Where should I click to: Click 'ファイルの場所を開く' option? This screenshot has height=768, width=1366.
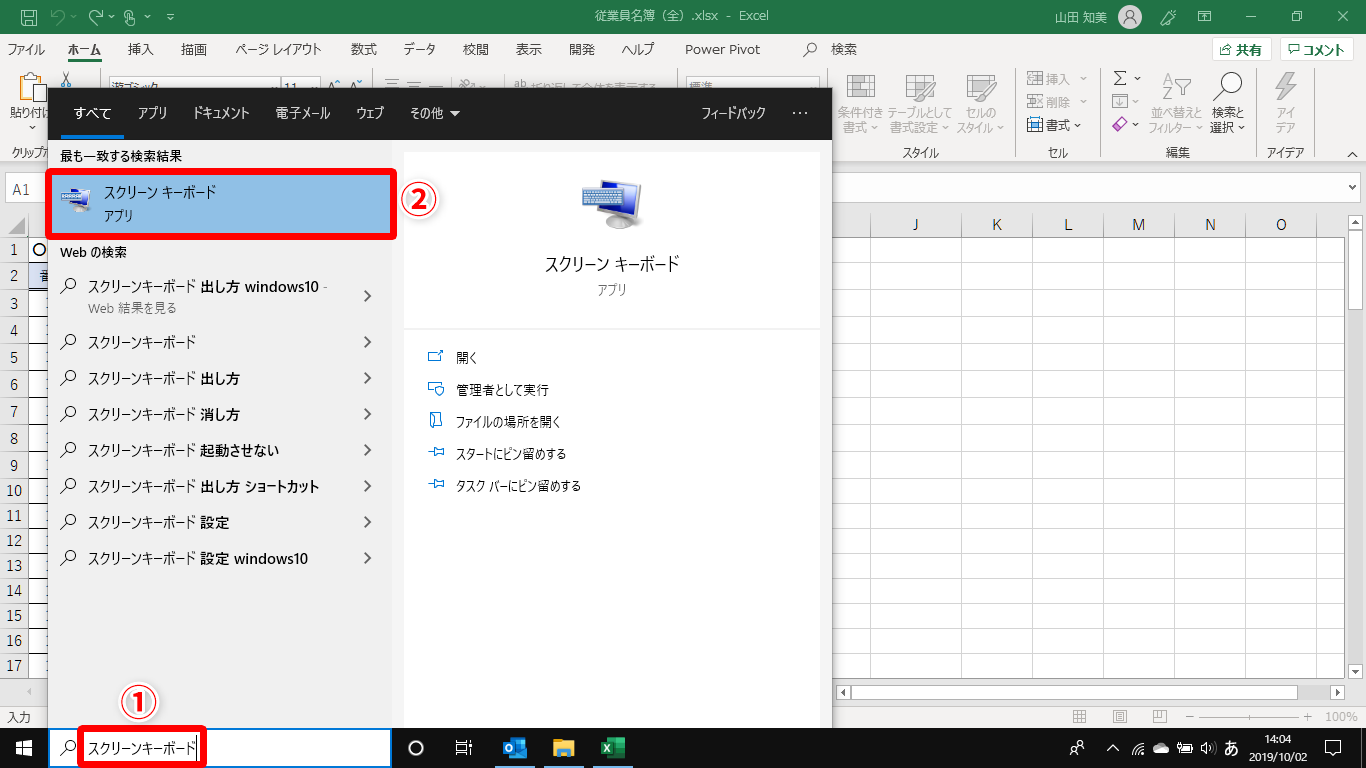tap(508, 421)
